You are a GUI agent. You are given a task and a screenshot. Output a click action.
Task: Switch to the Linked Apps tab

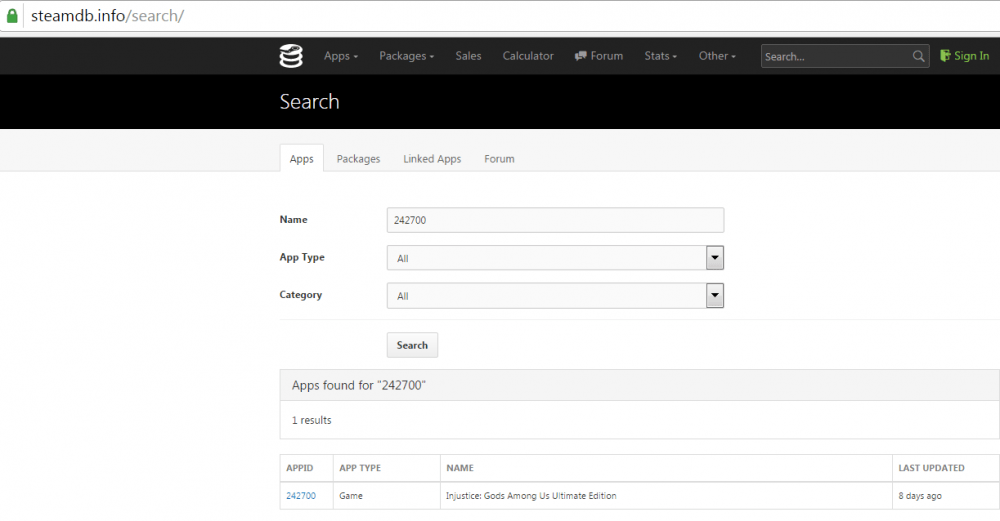tap(432, 159)
